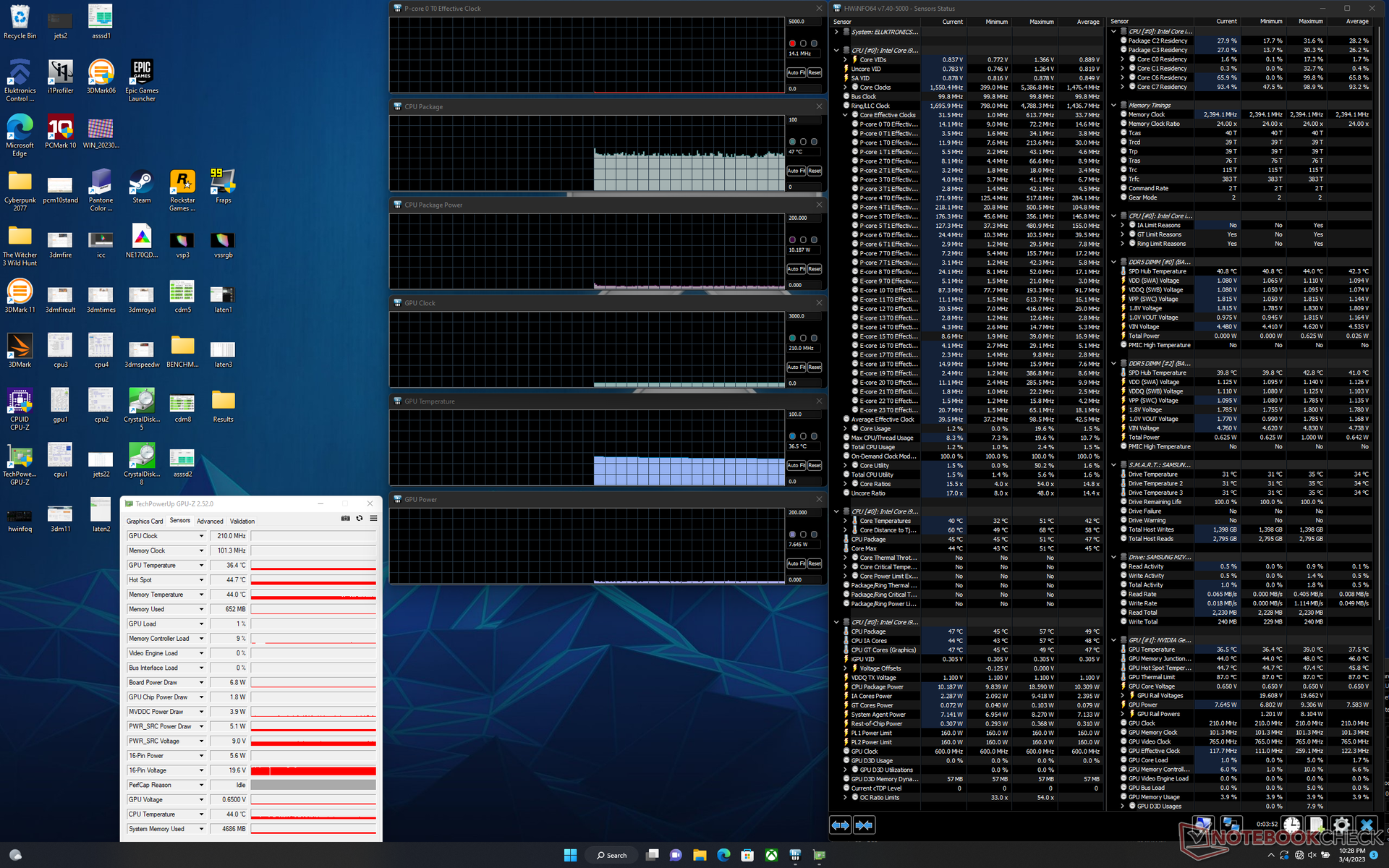Collapse Memory Timings section in HWiNFO
Image resolution: width=1389 pixels, height=868 pixels.
pyautogui.click(x=1114, y=106)
